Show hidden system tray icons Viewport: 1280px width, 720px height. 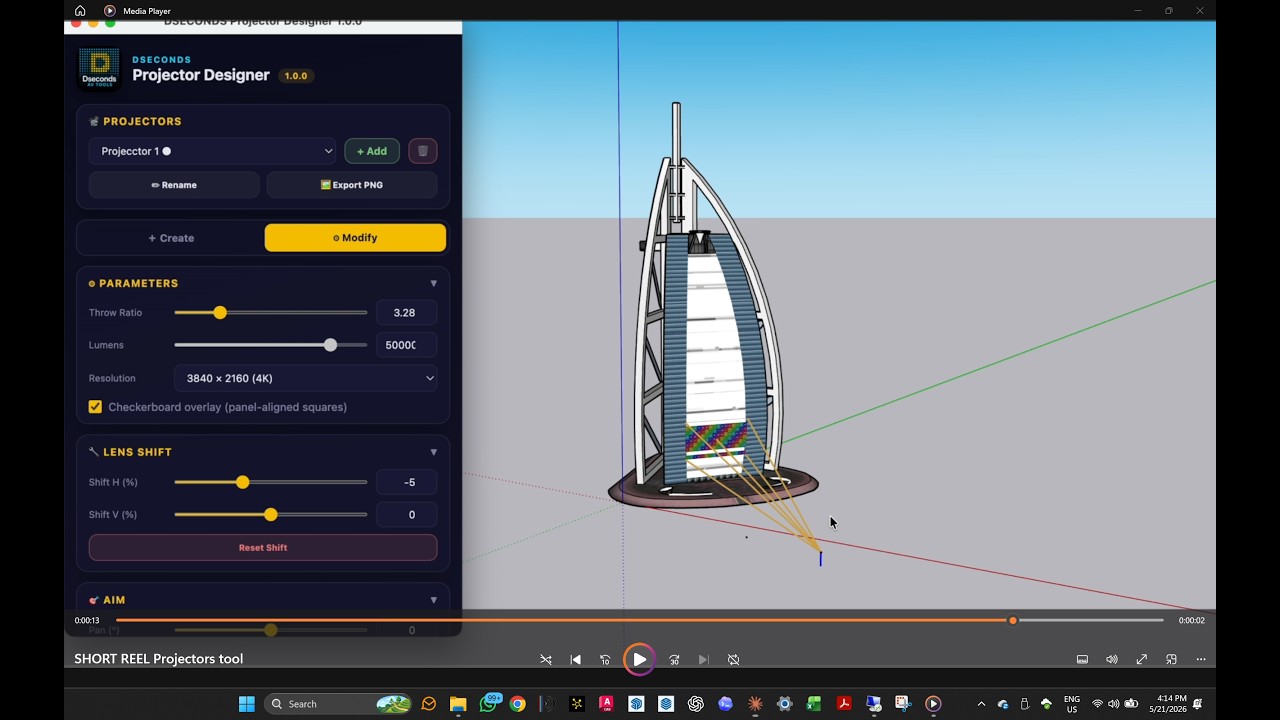(981, 704)
